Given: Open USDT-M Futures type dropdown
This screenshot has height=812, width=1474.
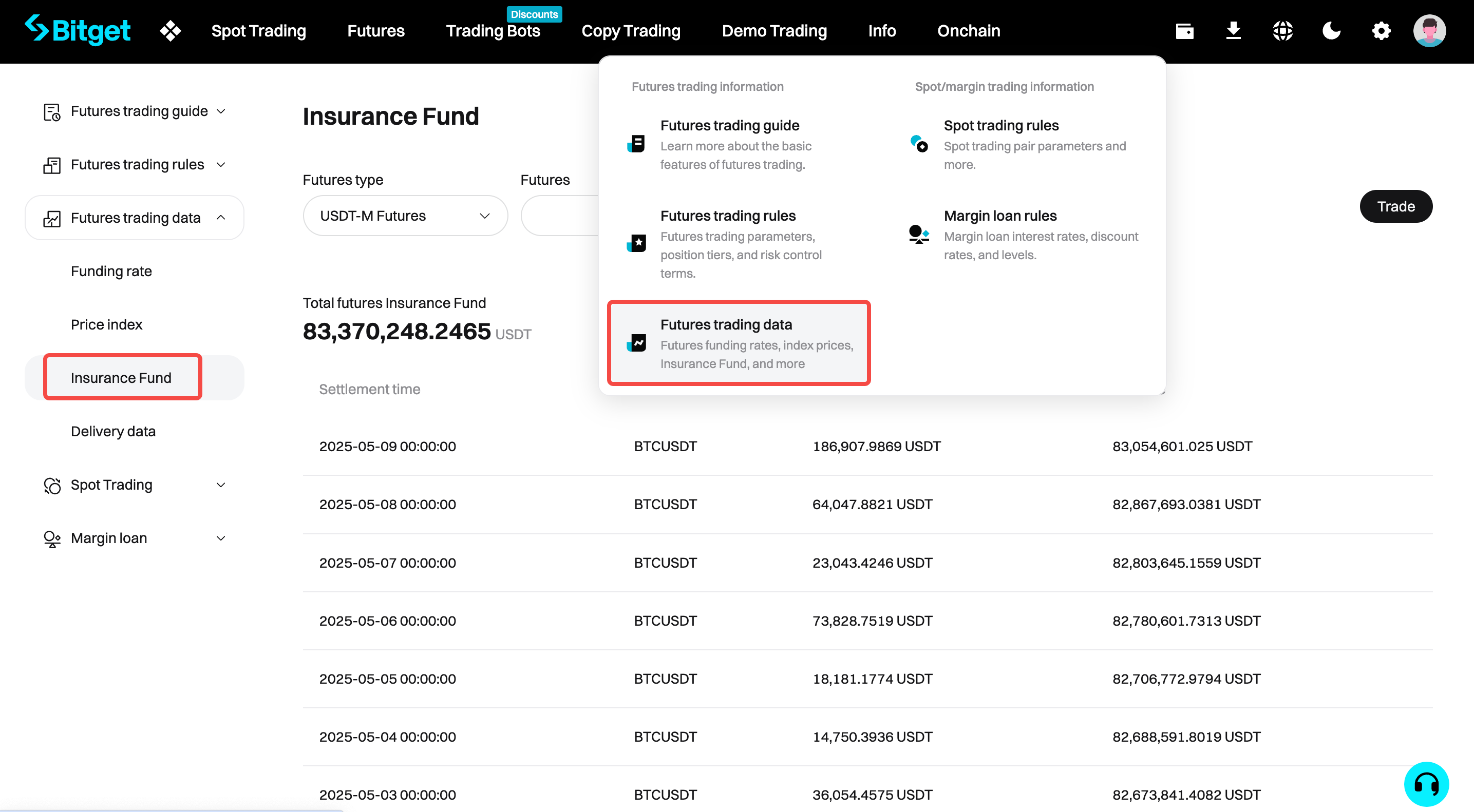Looking at the screenshot, I should 405,216.
